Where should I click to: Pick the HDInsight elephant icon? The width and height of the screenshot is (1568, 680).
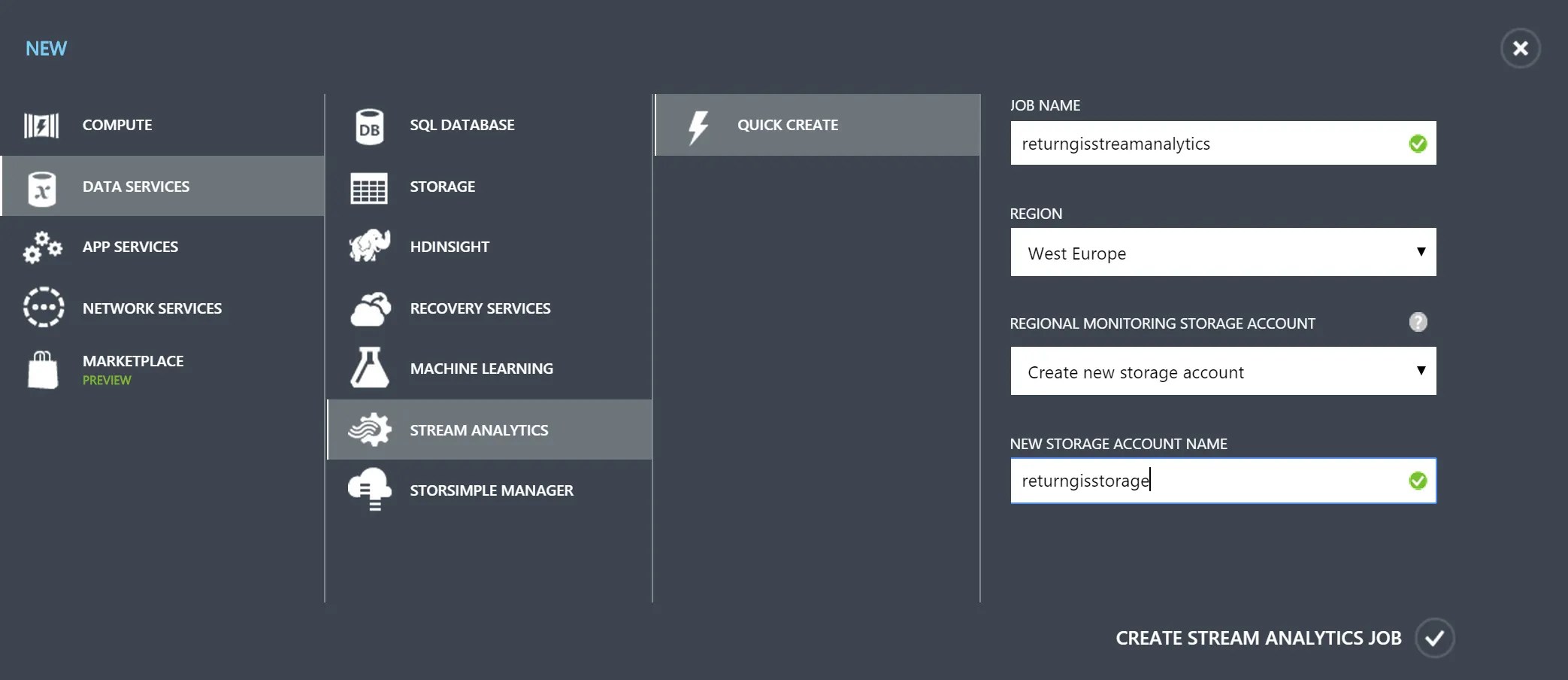click(x=370, y=246)
